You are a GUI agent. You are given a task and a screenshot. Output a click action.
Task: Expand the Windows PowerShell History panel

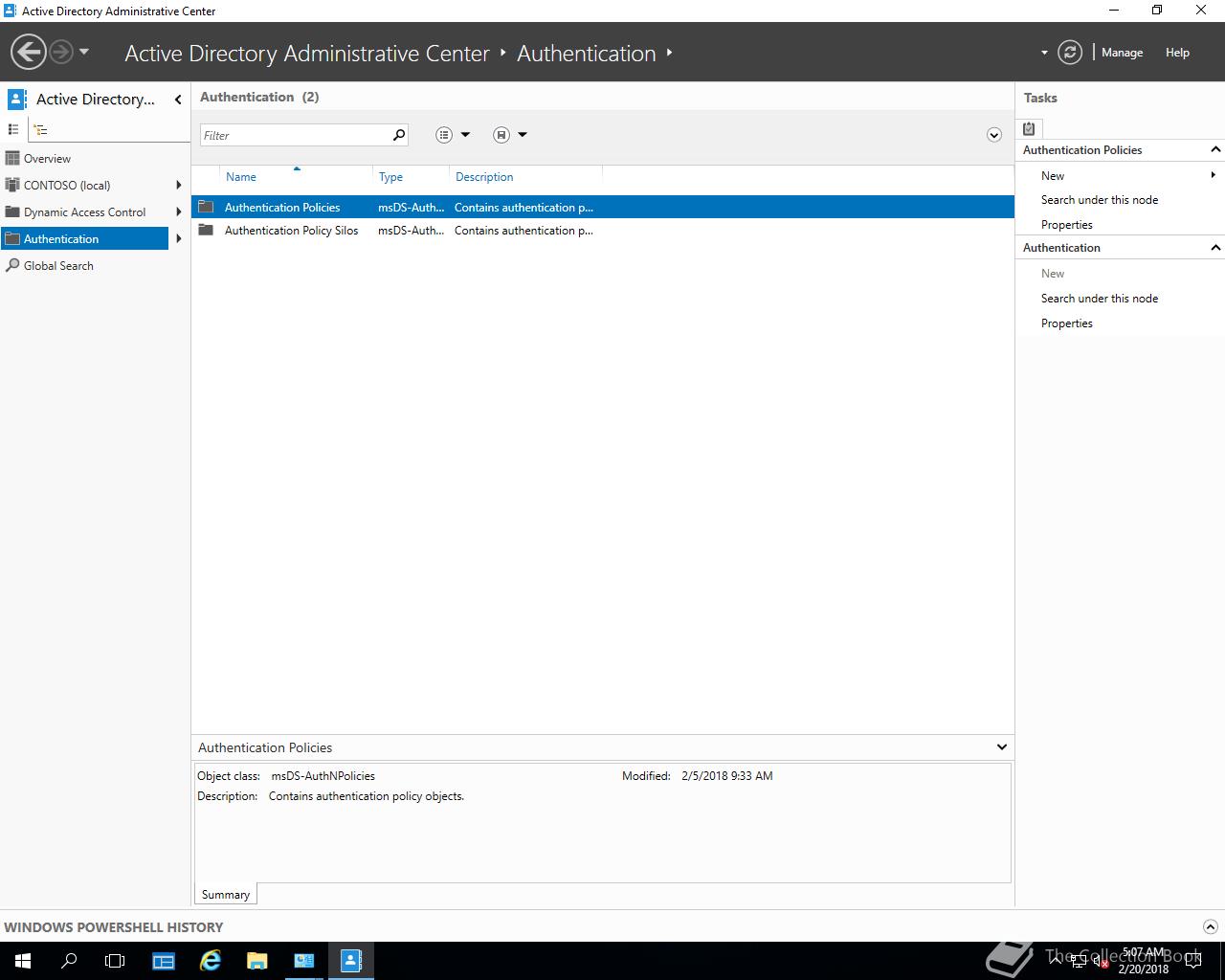point(1211,926)
